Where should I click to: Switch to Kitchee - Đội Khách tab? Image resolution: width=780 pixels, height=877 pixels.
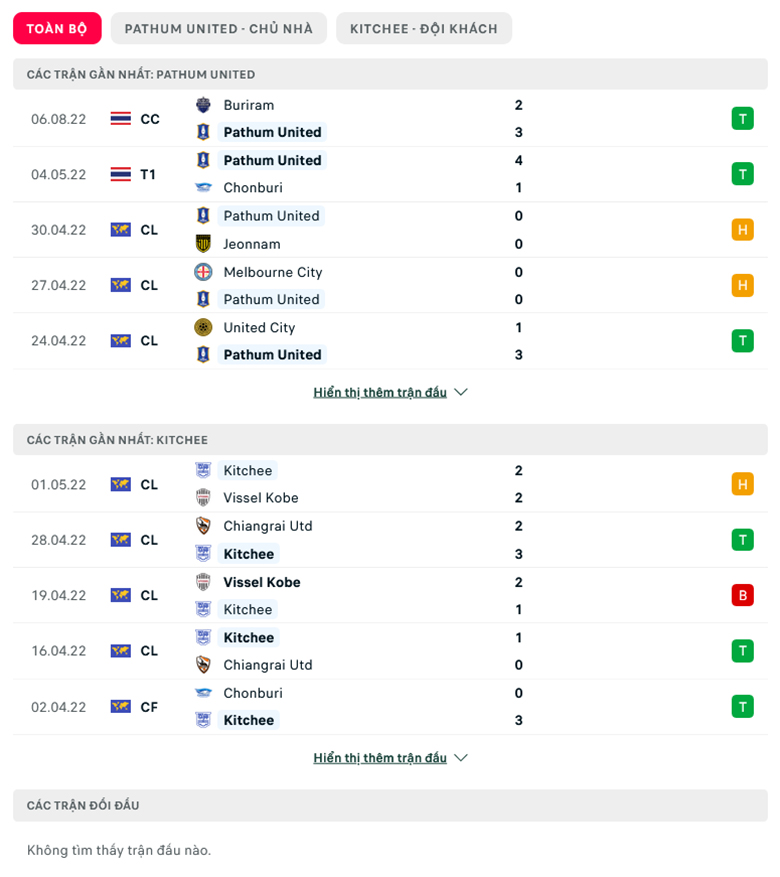tap(424, 29)
